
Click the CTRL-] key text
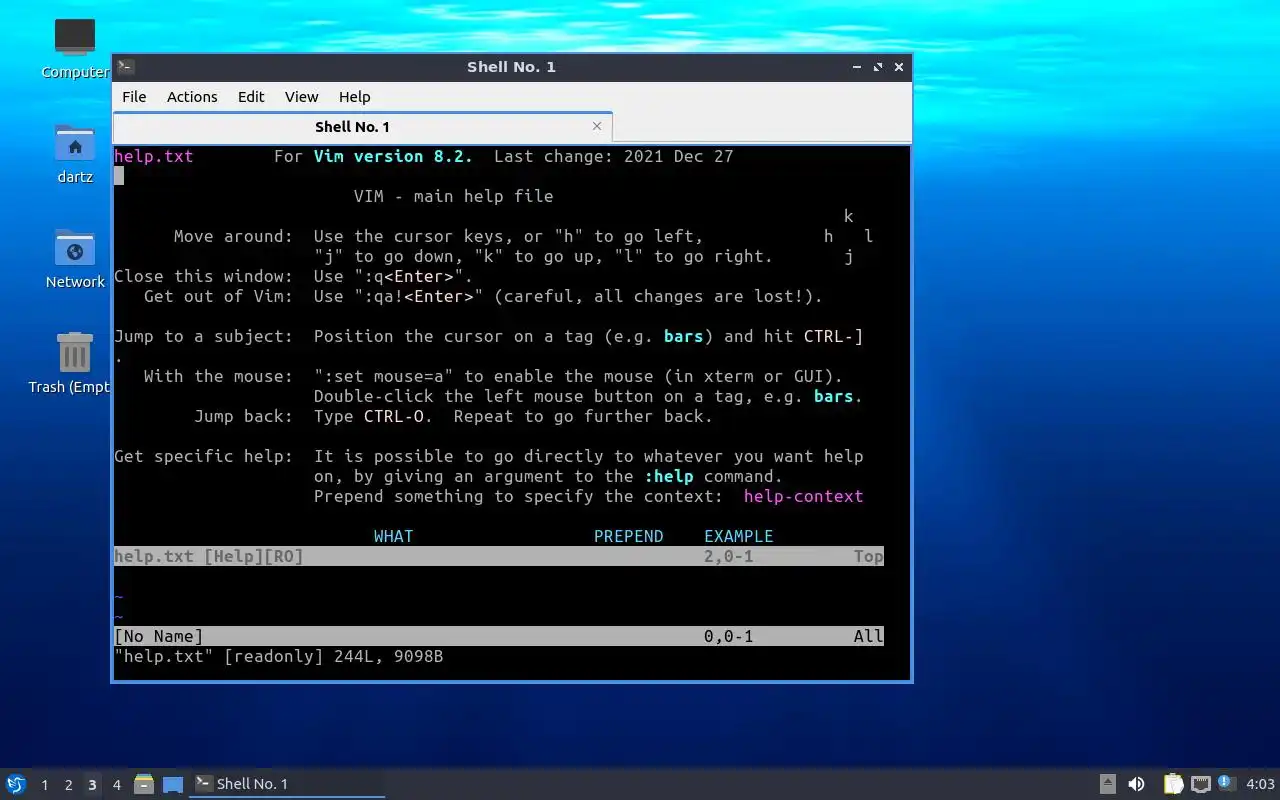[833, 336]
